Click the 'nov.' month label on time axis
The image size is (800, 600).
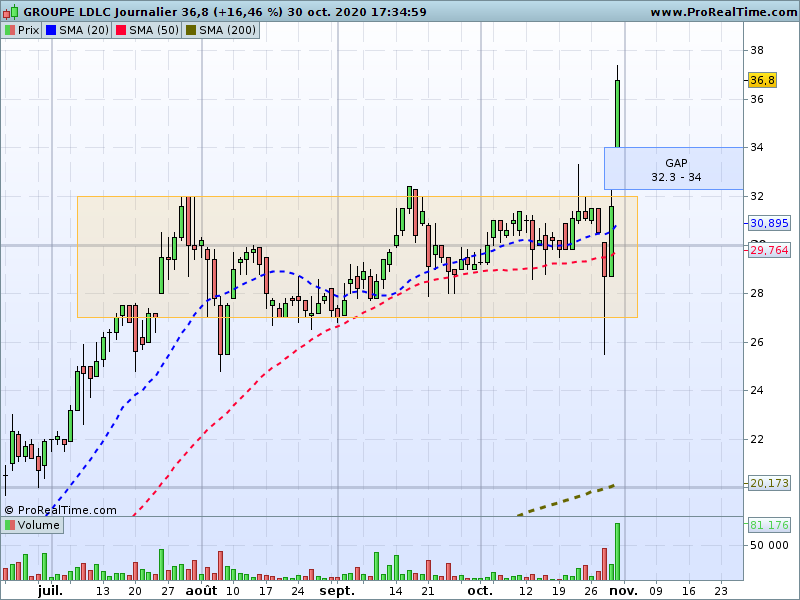click(624, 591)
